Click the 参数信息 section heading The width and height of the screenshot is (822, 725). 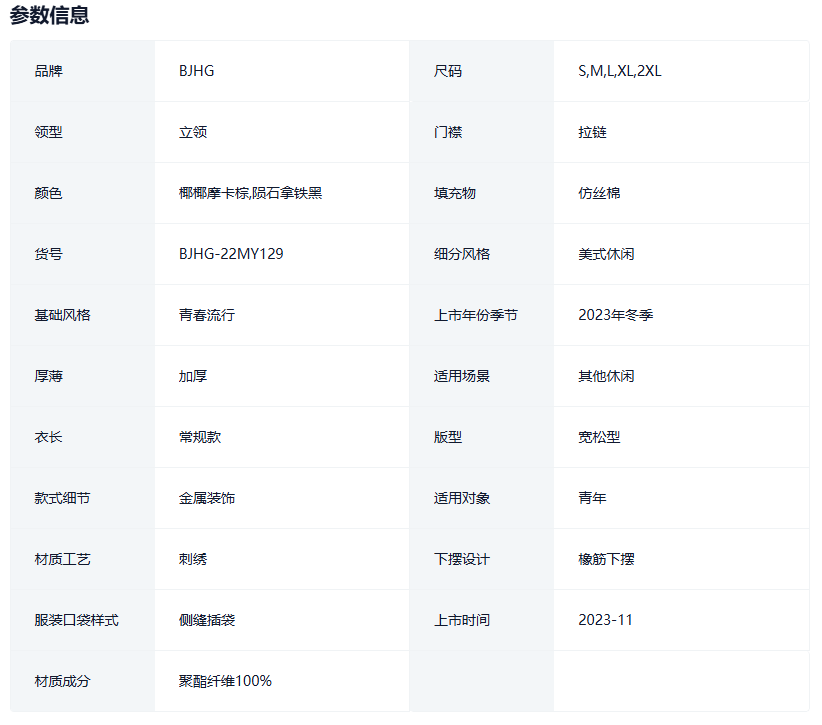[49, 15]
